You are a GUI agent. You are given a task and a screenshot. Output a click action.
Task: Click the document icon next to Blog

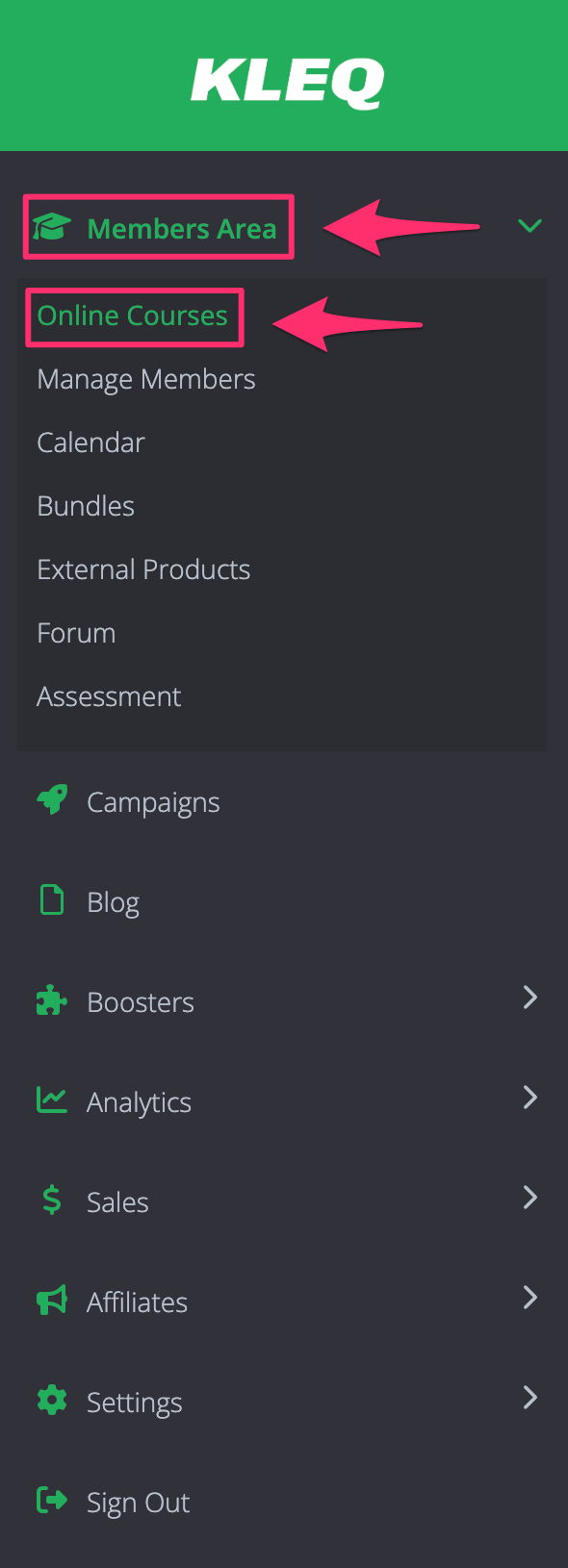coord(52,900)
